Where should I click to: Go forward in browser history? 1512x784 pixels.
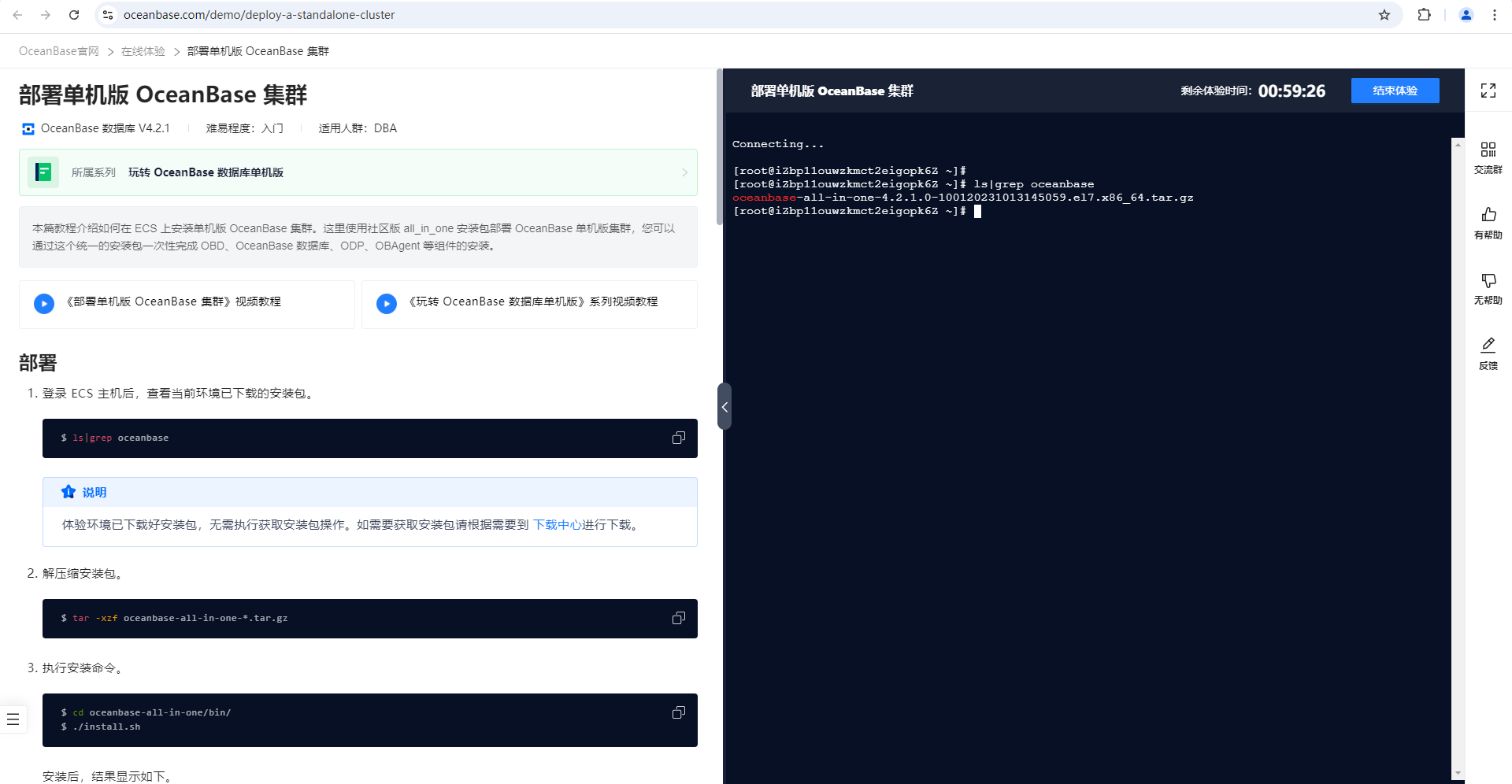[x=46, y=15]
